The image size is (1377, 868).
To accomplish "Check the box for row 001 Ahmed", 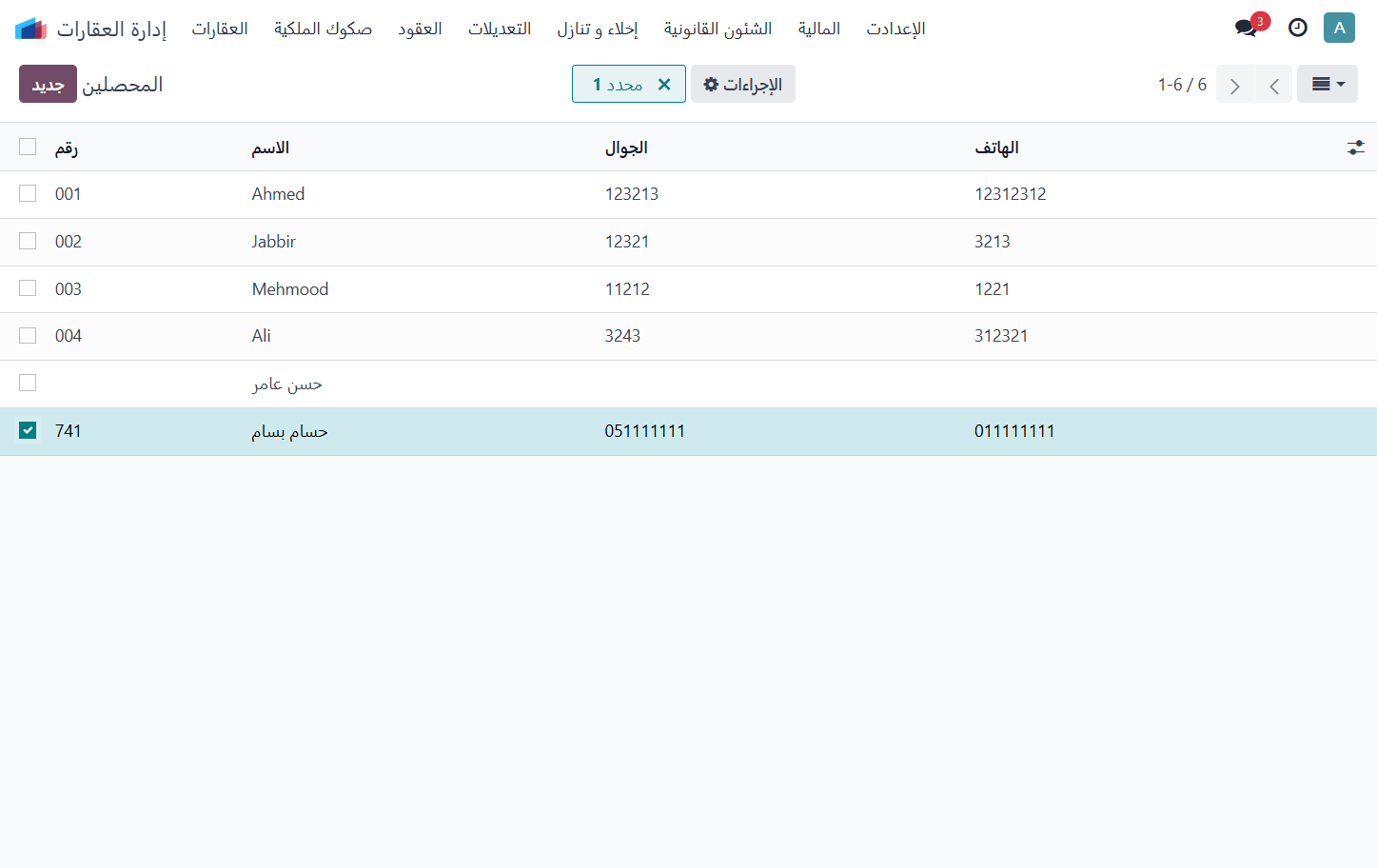I will [x=28, y=193].
